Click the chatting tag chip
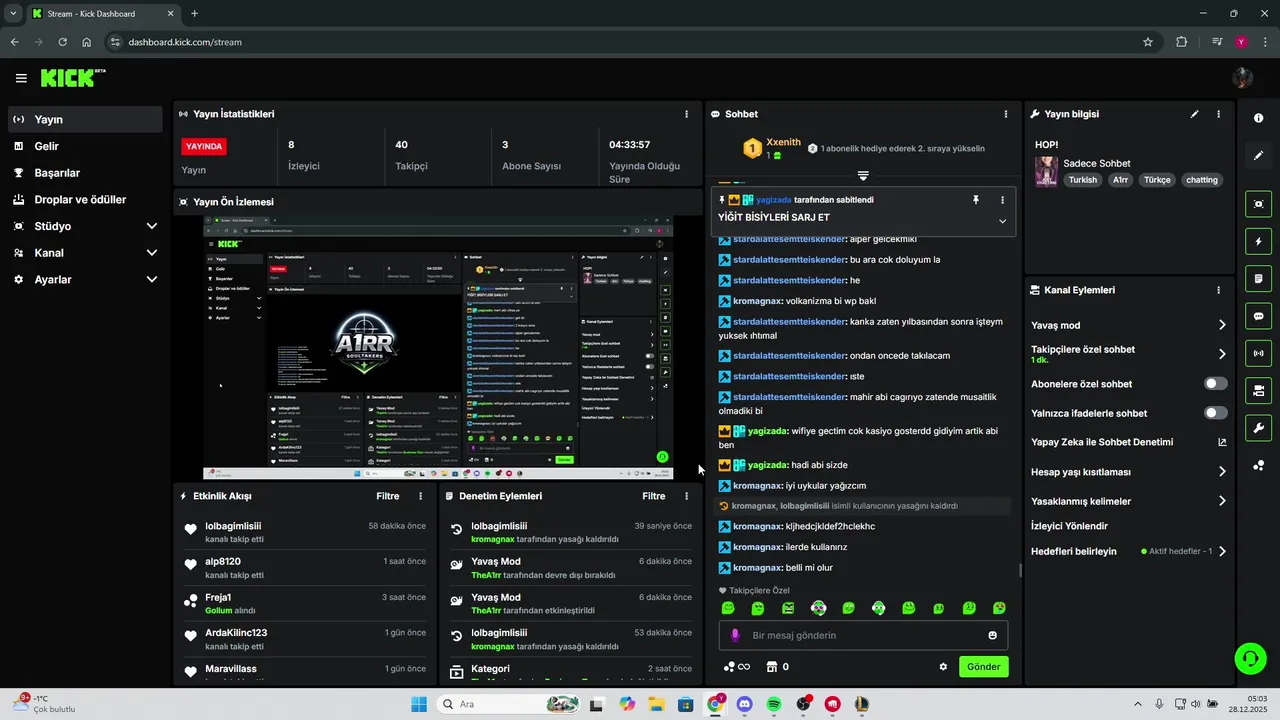Viewport: 1280px width, 720px height. tap(1202, 180)
